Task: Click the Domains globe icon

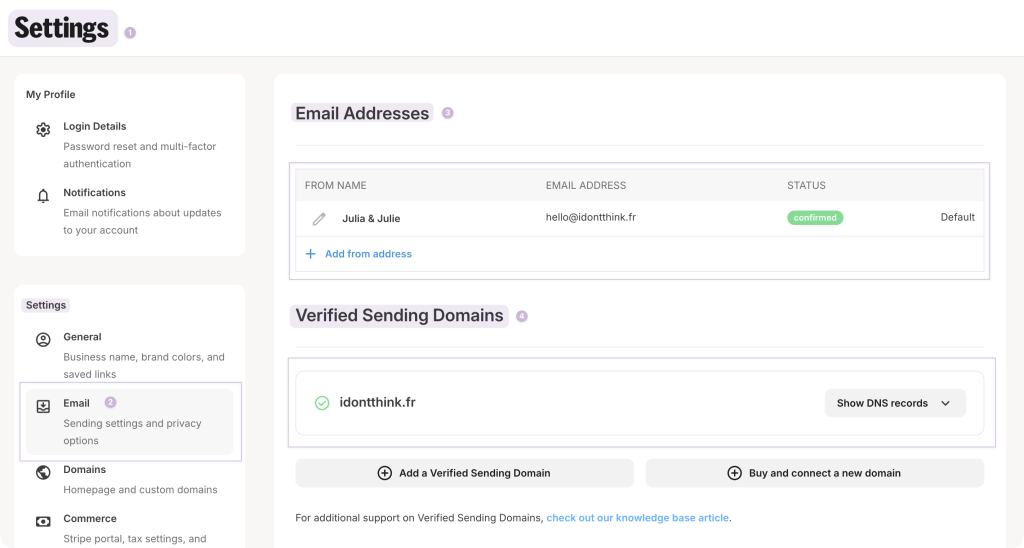Action: click(43, 472)
